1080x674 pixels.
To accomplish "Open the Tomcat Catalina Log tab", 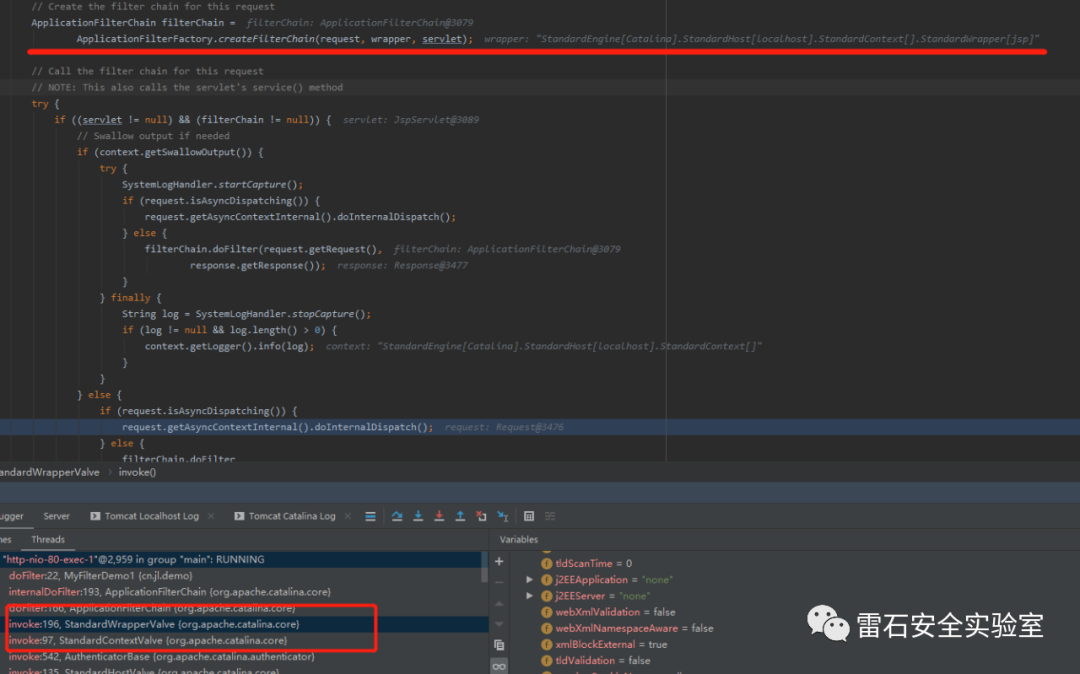I will (291, 516).
